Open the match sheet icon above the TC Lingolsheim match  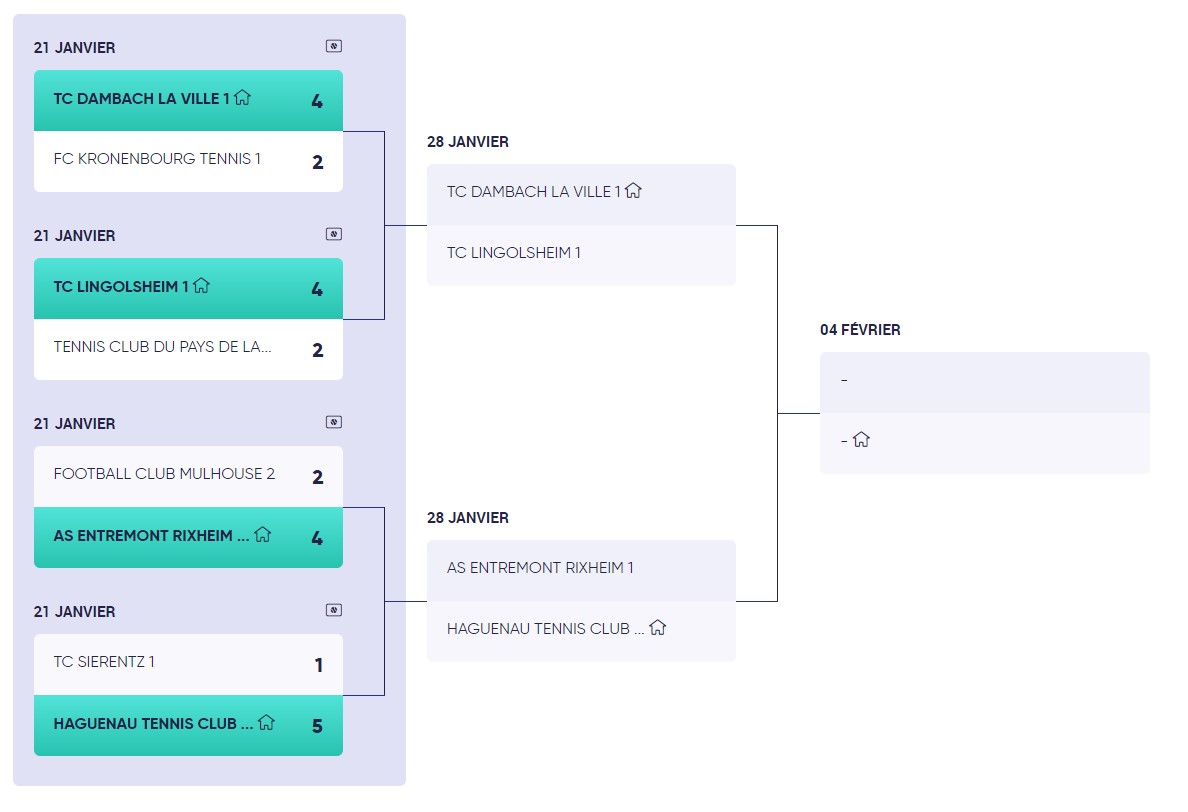pos(334,234)
